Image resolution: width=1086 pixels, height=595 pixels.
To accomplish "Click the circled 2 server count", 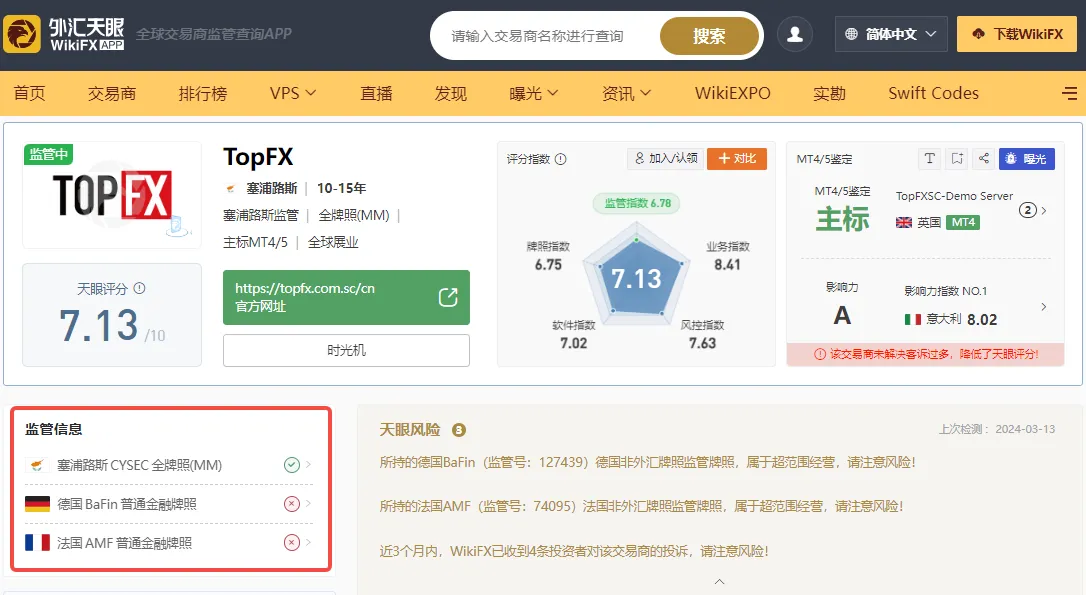I will point(1027,210).
